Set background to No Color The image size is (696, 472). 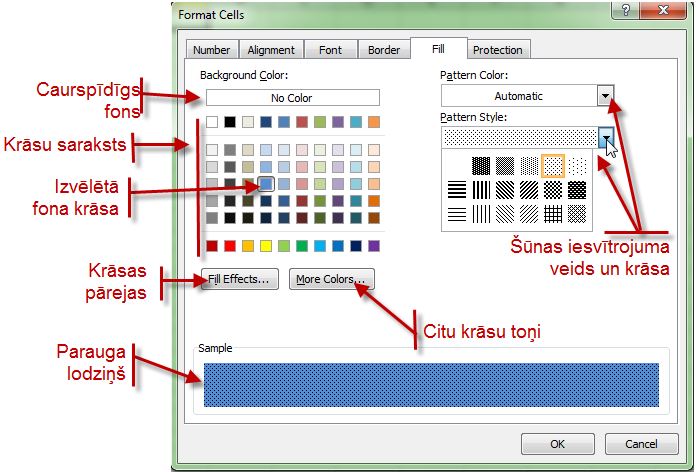[x=292, y=98]
